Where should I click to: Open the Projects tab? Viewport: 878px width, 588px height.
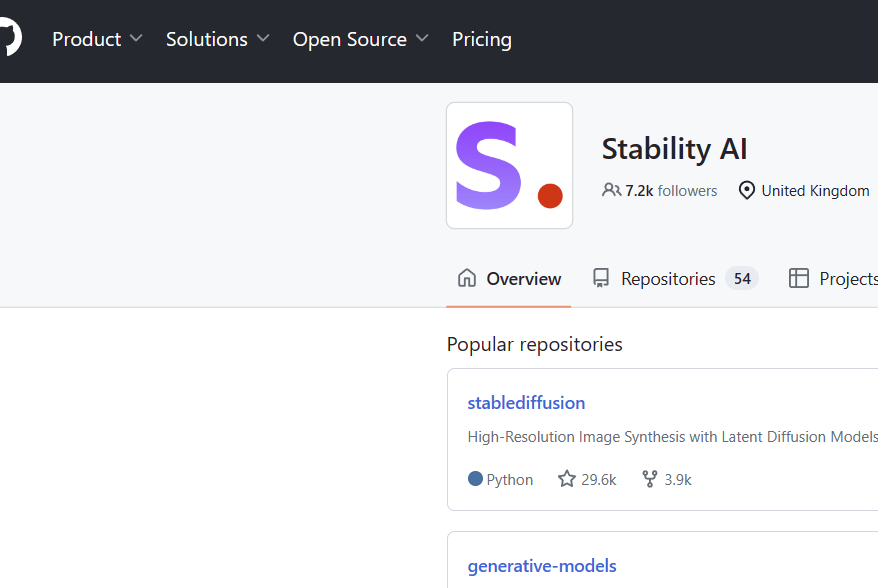pos(833,278)
